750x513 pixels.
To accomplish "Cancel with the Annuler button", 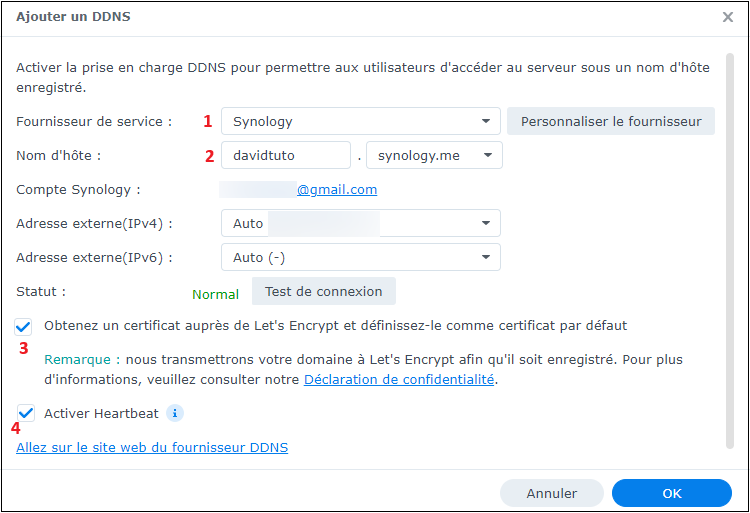I will (551, 493).
